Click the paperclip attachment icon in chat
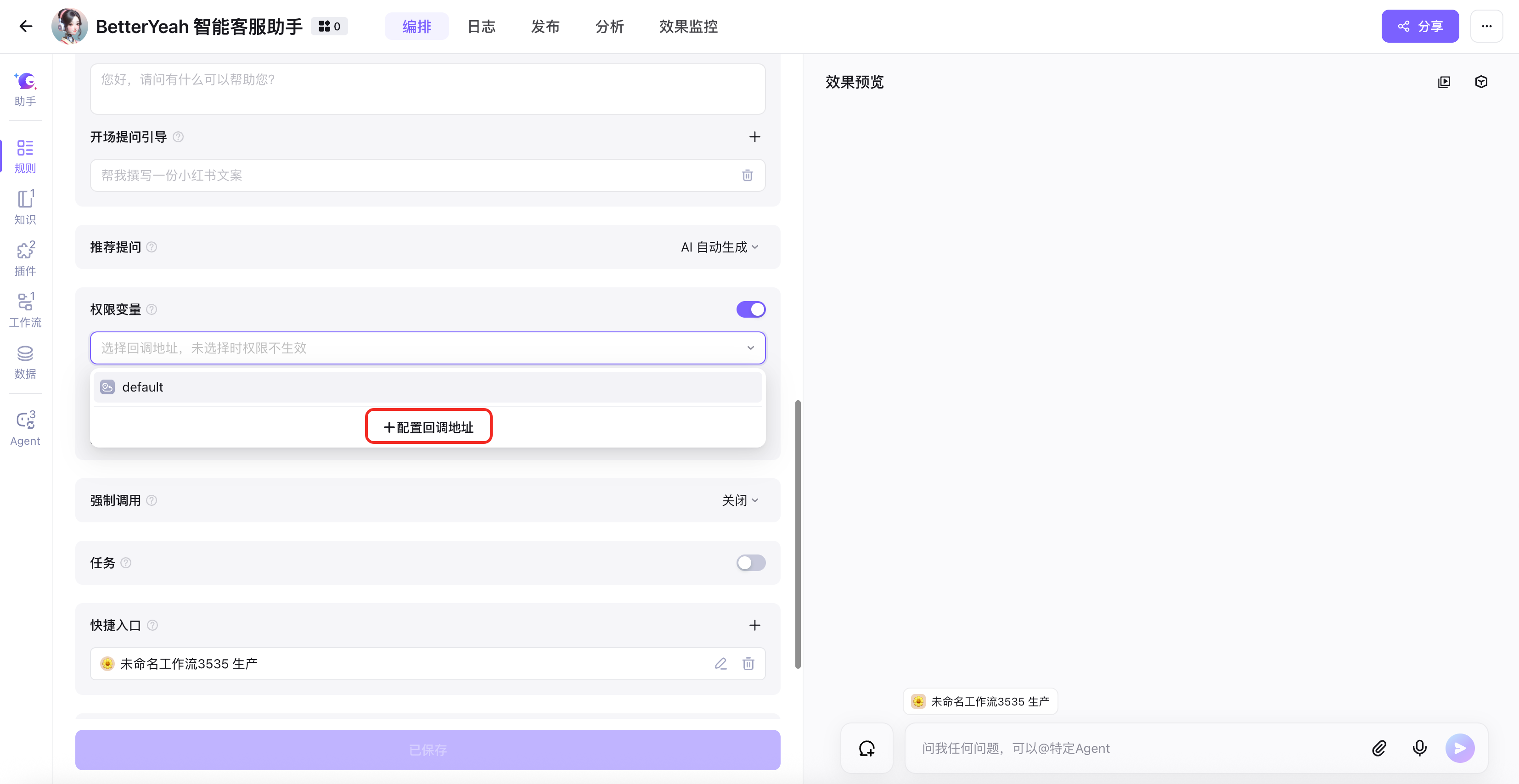 pyautogui.click(x=1378, y=748)
